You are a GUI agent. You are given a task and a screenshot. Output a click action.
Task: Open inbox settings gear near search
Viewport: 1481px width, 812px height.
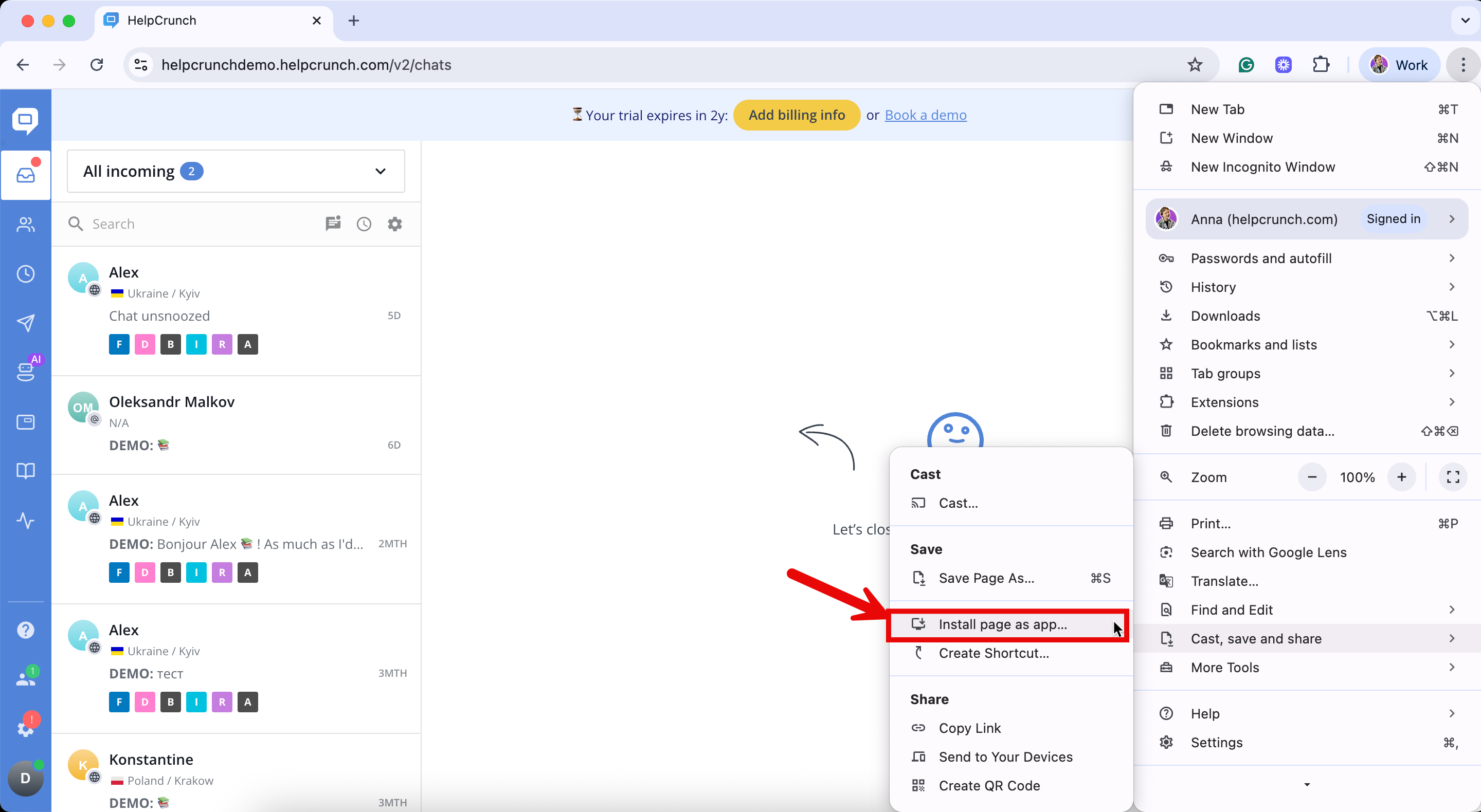[x=394, y=224]
